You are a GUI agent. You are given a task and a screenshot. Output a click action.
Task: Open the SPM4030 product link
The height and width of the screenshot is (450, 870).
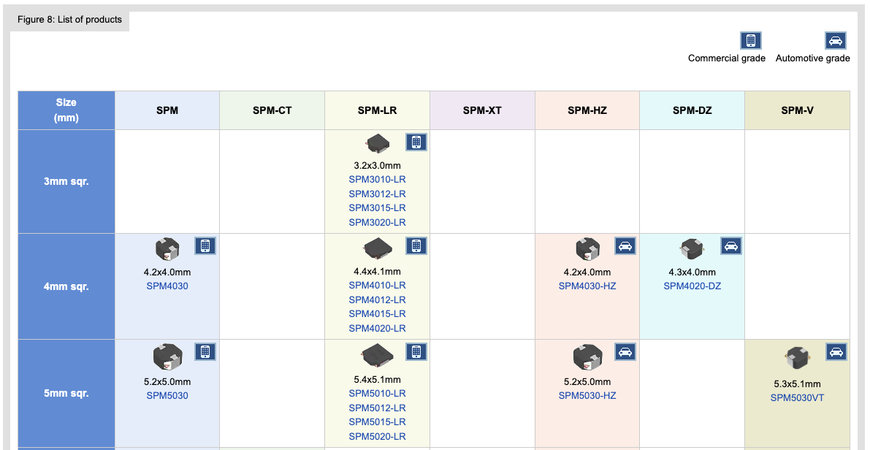pyautogui.click(x=167, y=286)
